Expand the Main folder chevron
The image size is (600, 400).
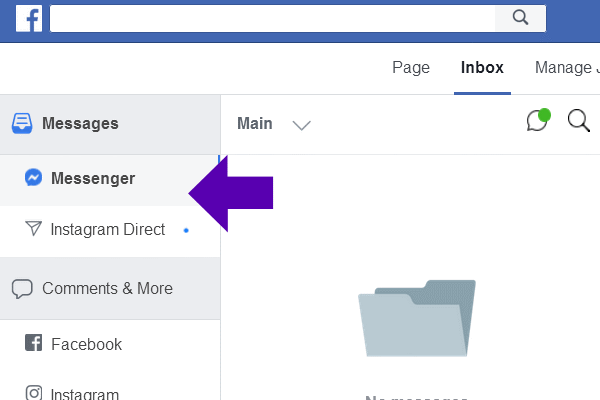tap(301, 125)
